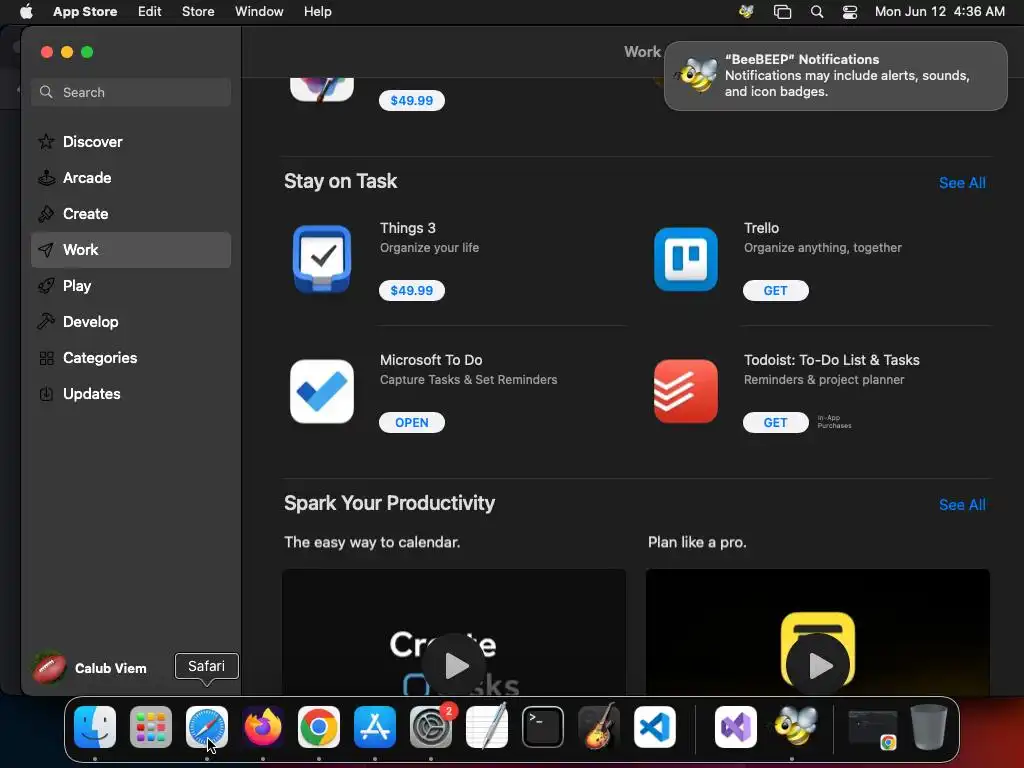Viewport: 1024px width, 768px height.
Task: Open Launchpad from the Dock
Action: [x=151, y=726]
